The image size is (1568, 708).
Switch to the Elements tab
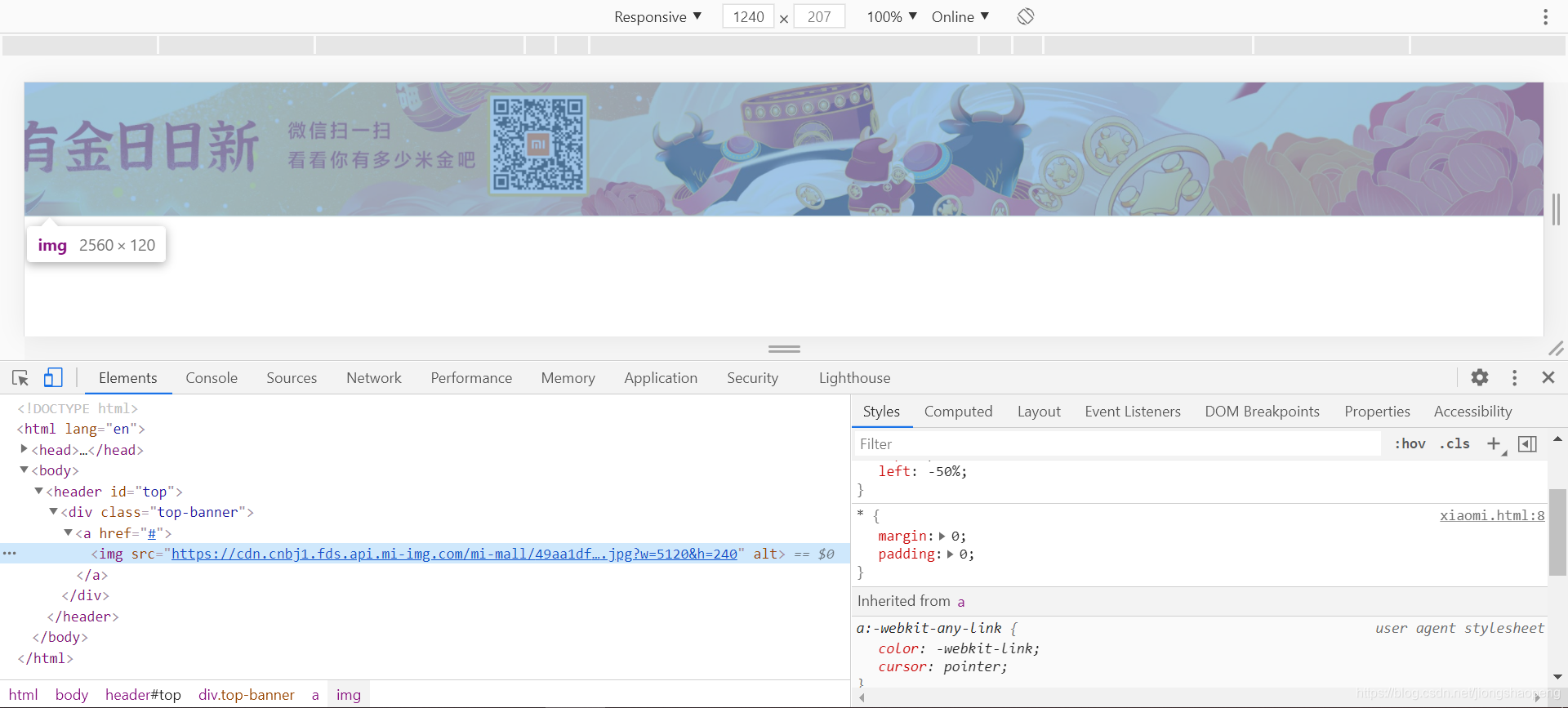point(127,378)
